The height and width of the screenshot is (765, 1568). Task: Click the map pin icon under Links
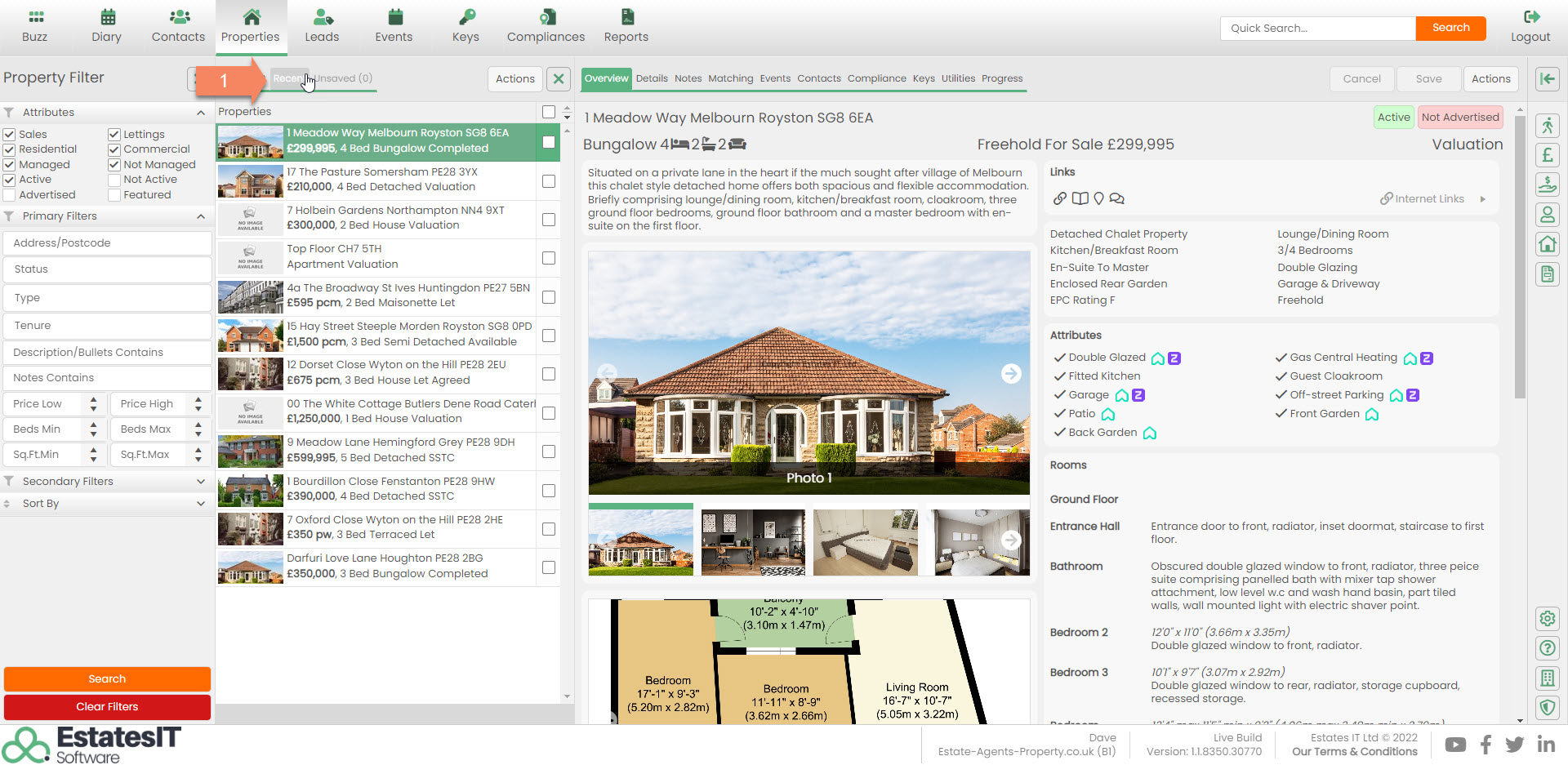click(x=1098, y=198)
